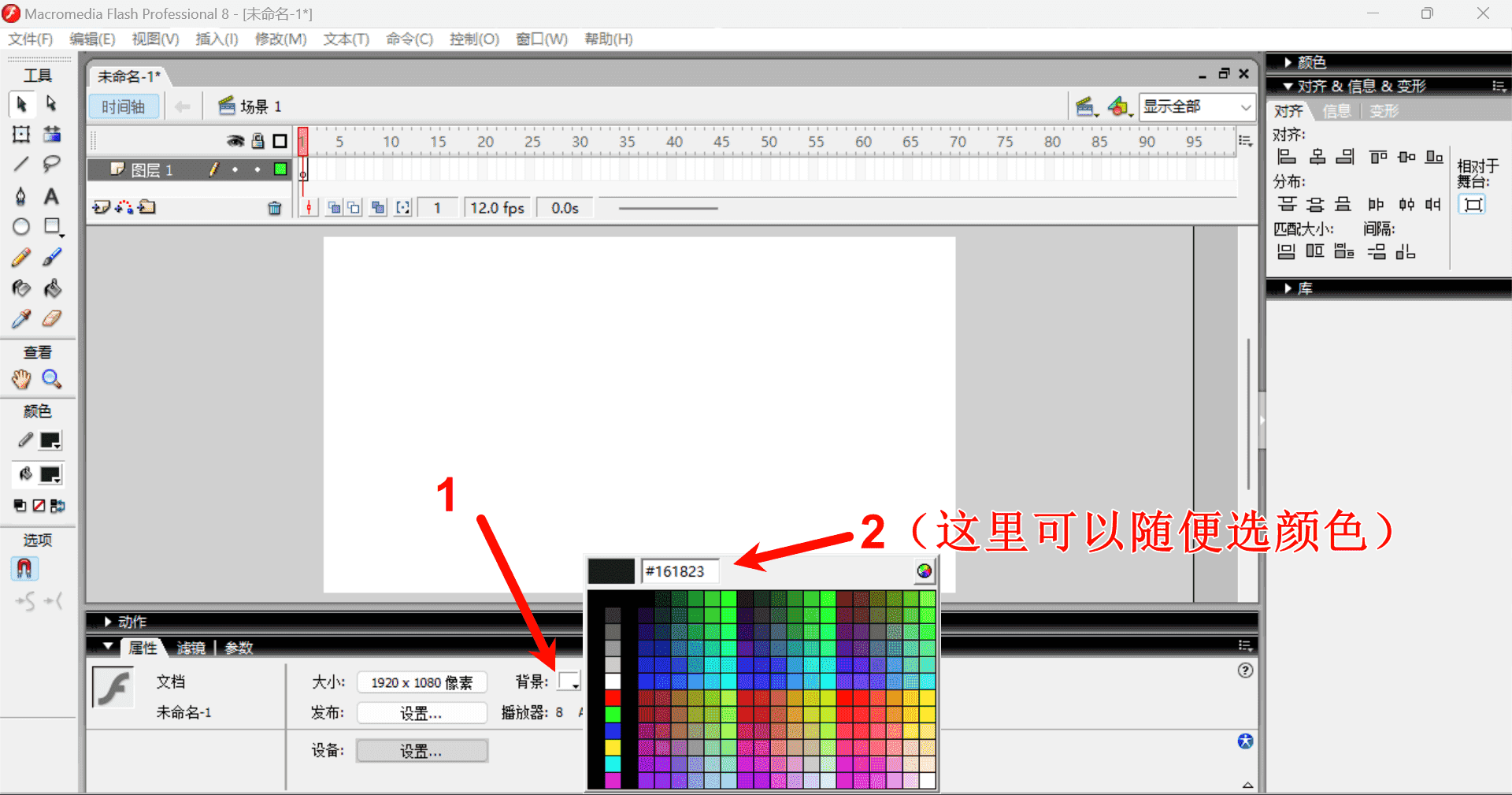The height and width of the screenshot is (795, 1512).
Task: Pick the red swatch in the color palette
Action: (x=613, y=697)
